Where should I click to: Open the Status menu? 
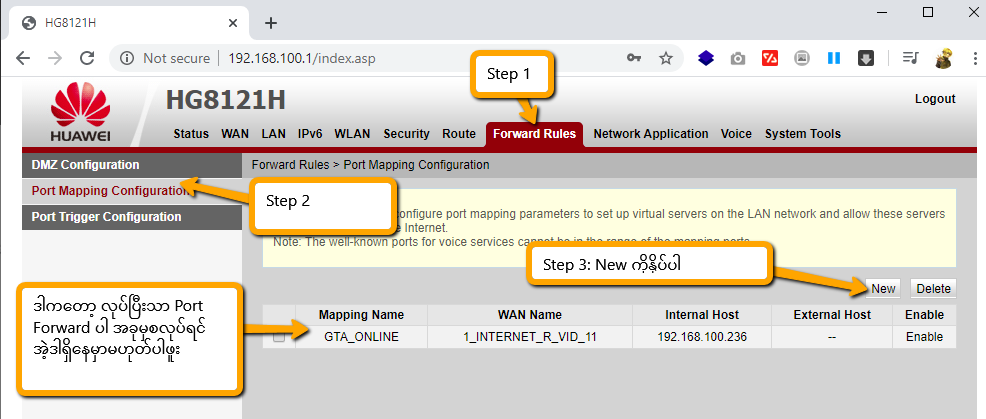(191, 134)
